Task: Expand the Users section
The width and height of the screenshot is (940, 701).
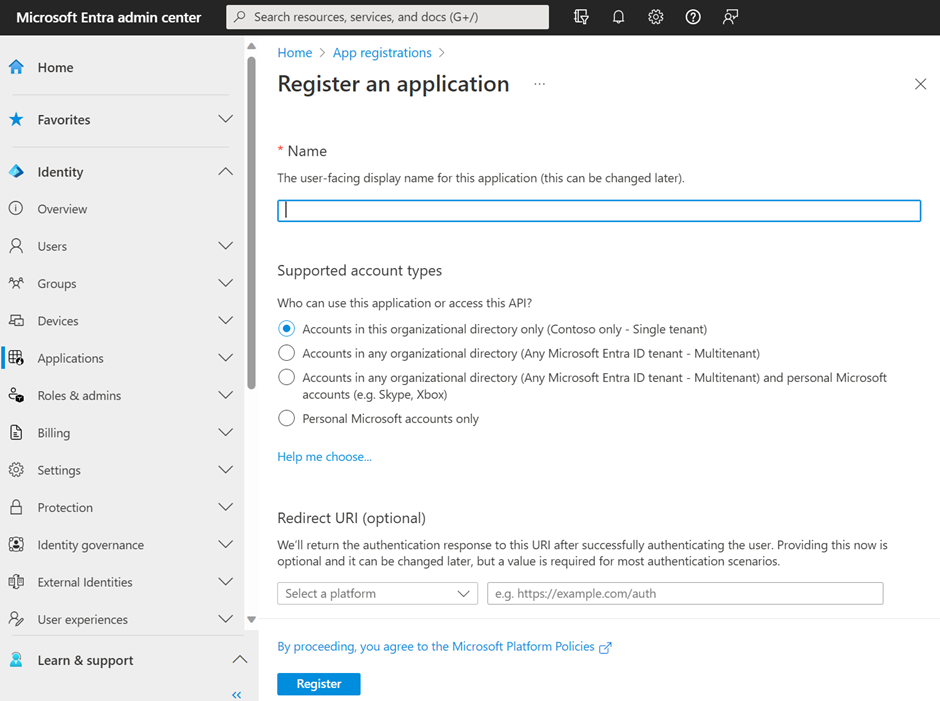Action: point(225,246)
